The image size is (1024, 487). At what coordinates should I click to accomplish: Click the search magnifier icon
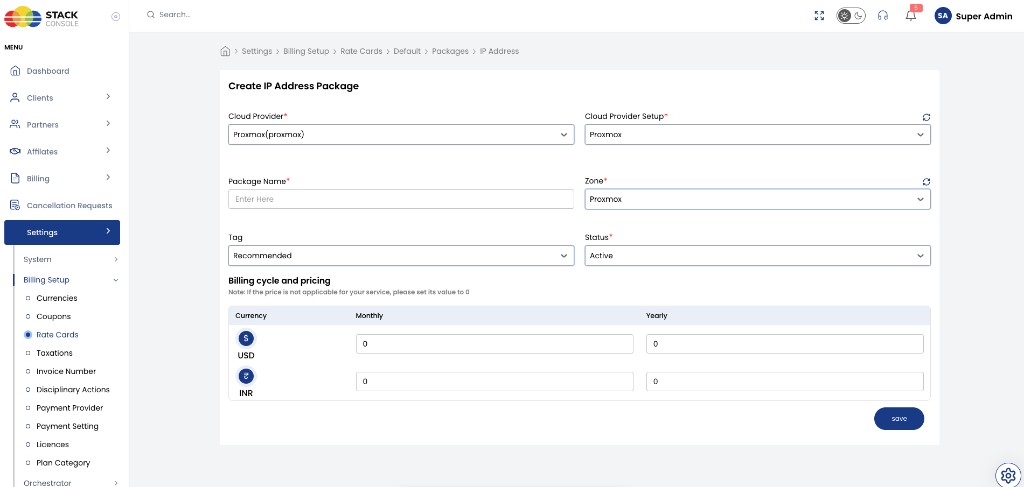151,14
